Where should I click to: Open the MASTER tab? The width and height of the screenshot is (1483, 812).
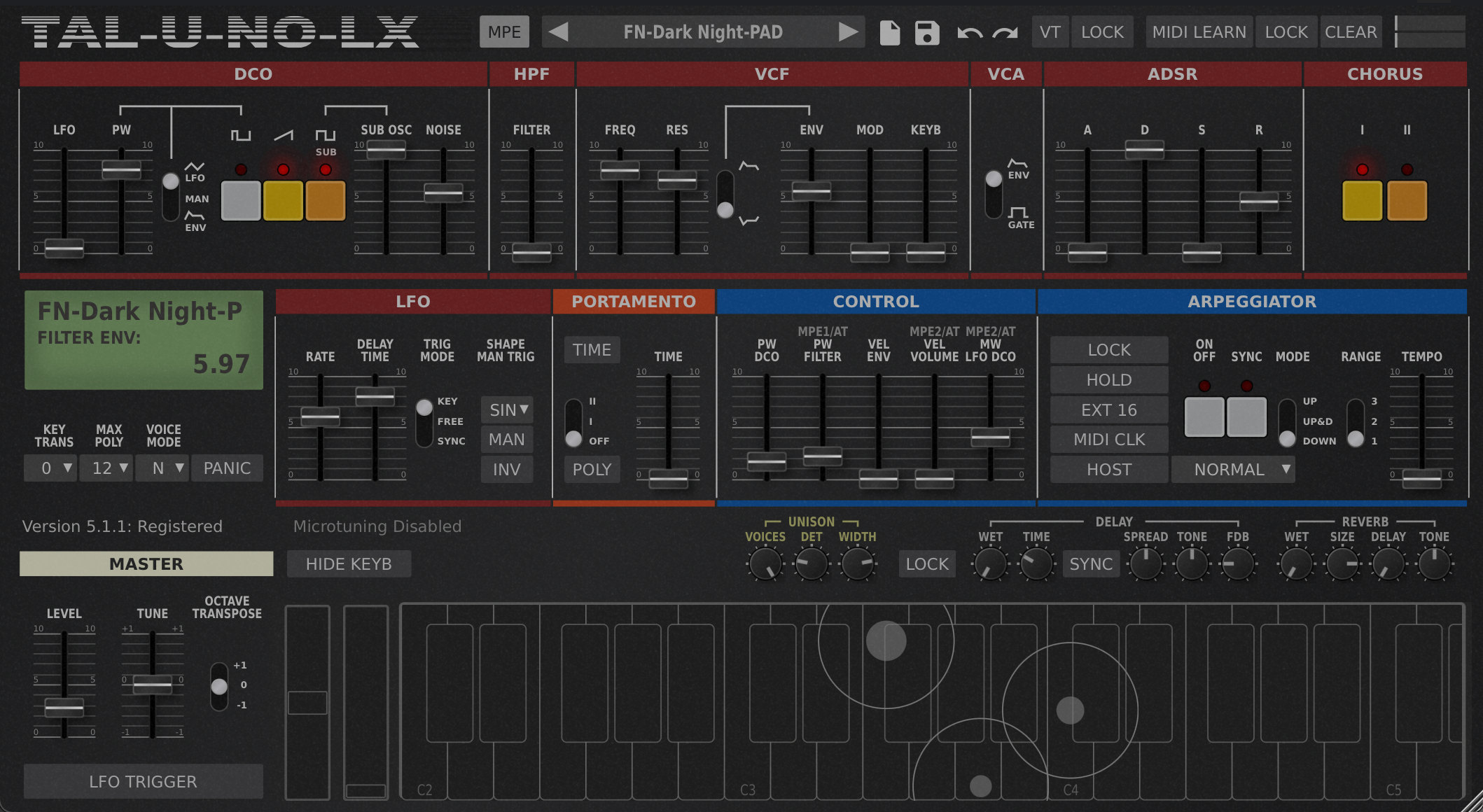(146, 563)
